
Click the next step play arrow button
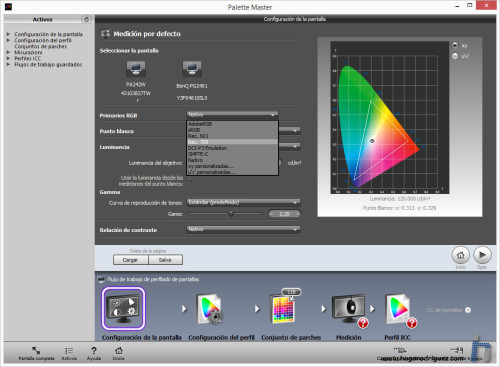point(482,255)
